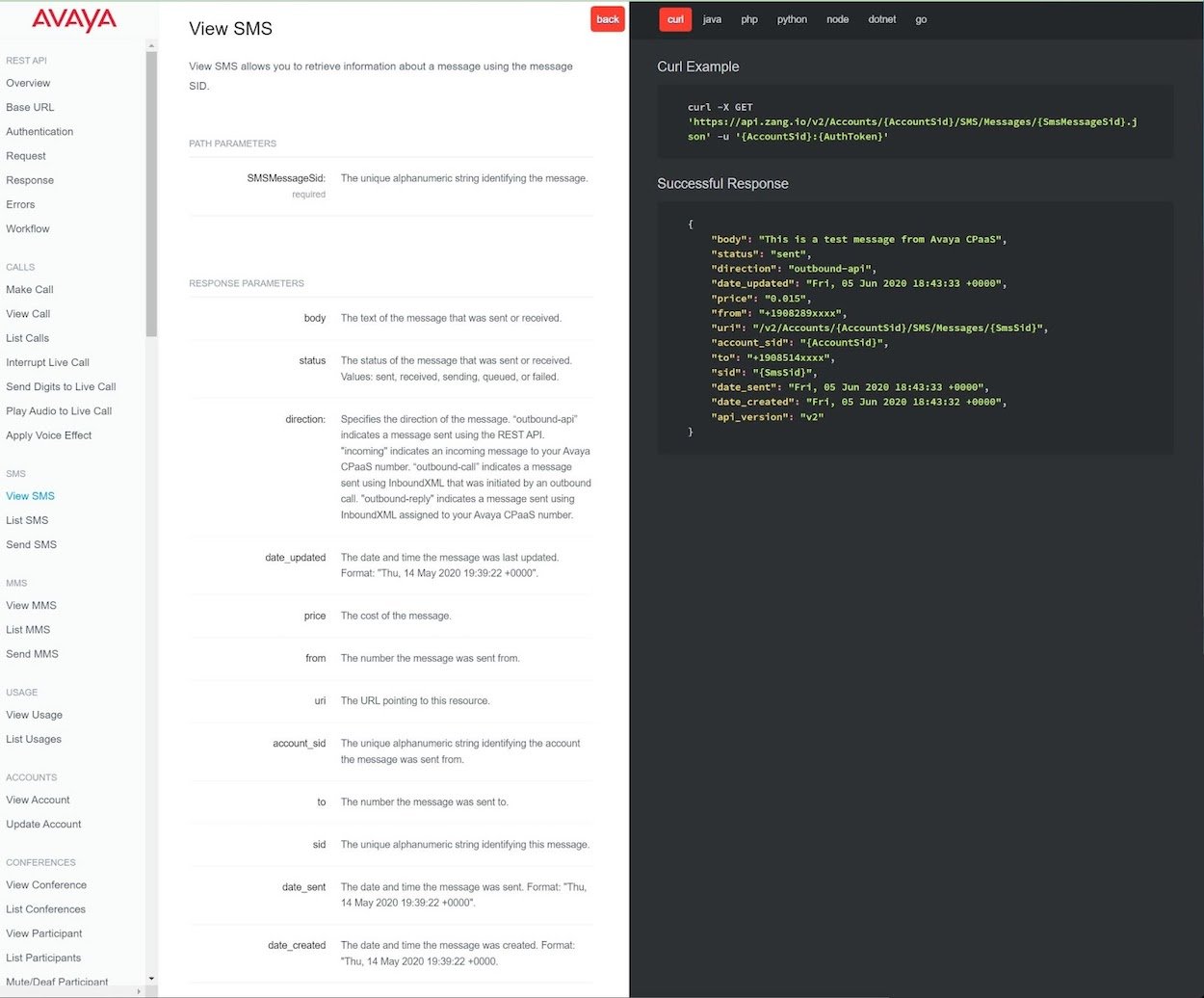Open the Response sidebar link
The image size is (1204, 998).
click(x=30, y=180)
